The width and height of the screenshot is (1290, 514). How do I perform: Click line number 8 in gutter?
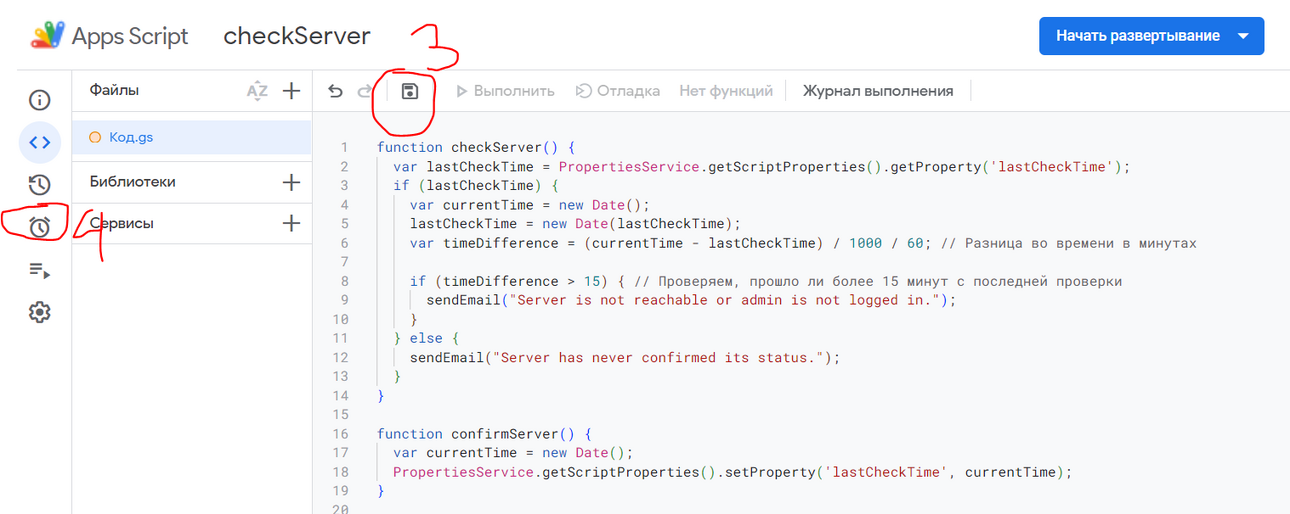click(x=344, y=281)
